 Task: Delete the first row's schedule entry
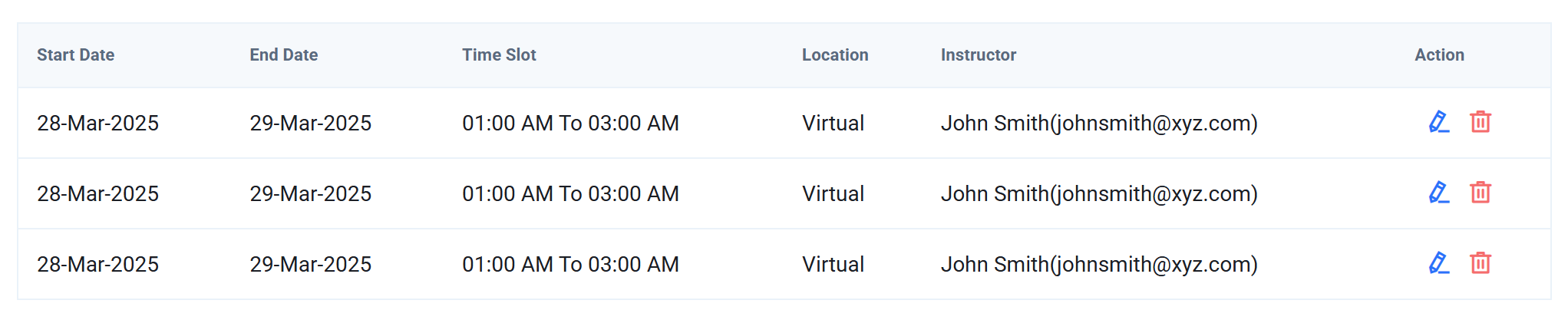(1481, 122)
